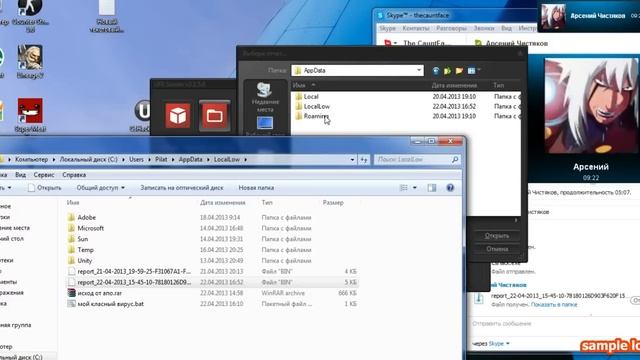Open the Сервис menu in Explorer

tap(44, 175)
